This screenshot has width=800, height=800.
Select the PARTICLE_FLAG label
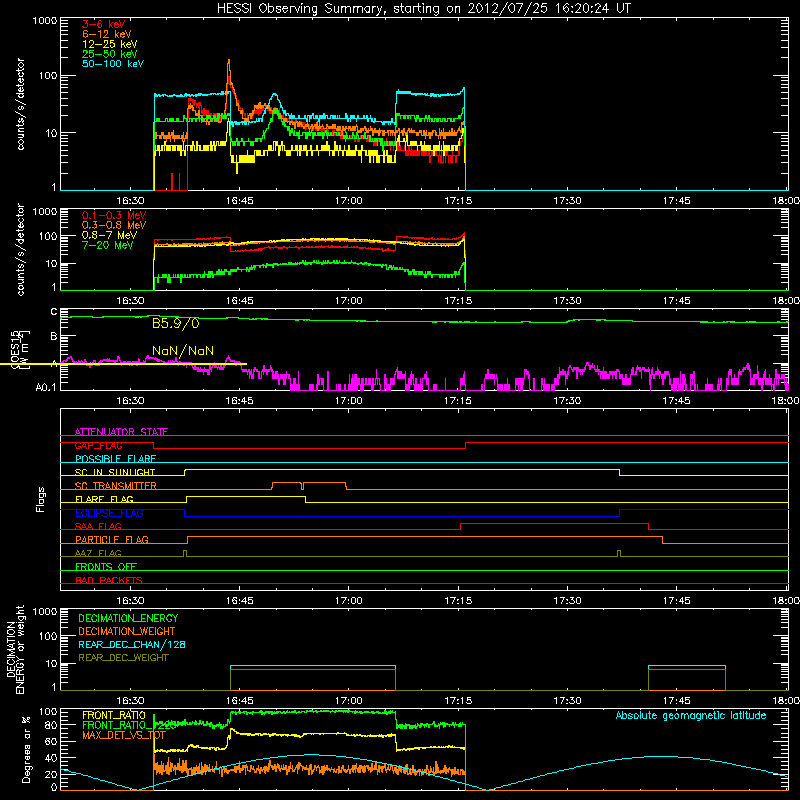pyautogui.click(x=112, y=539)
